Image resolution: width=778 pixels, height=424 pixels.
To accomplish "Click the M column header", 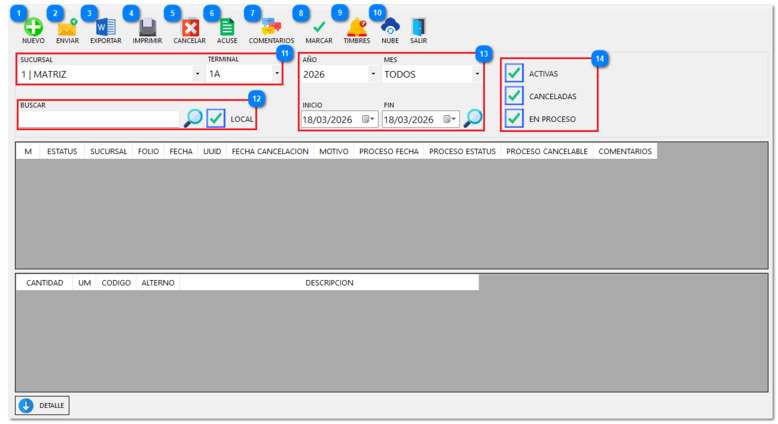I will point(28,151).
